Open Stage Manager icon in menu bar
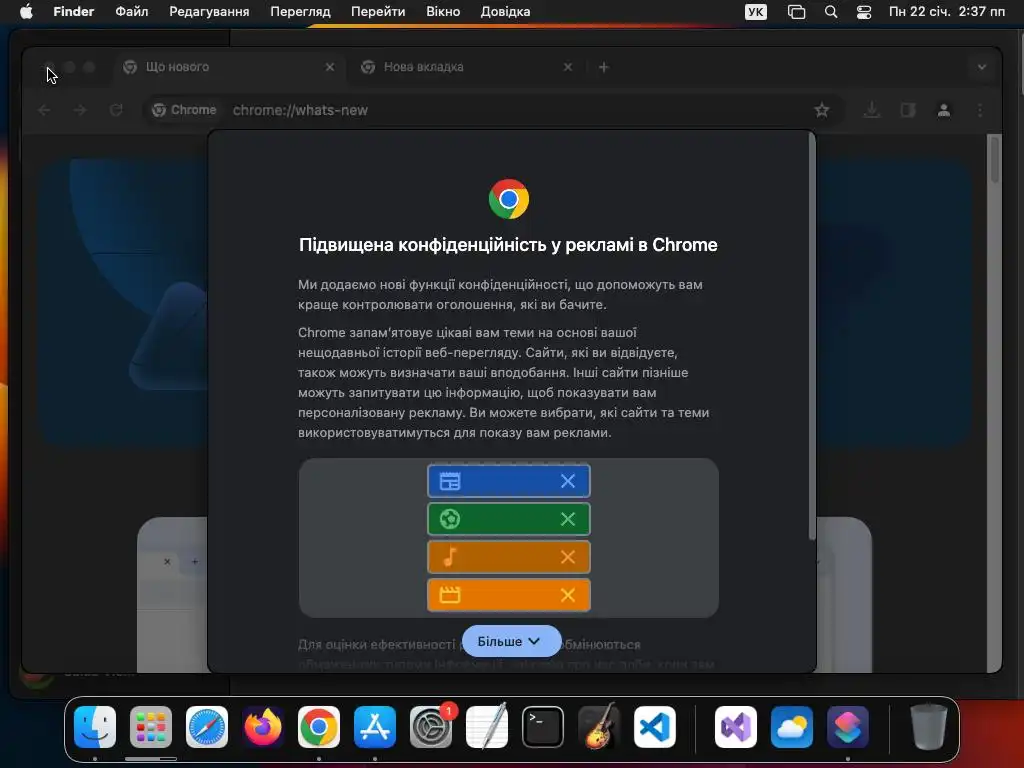Image resolution: width=1024 pixels, height=768 pixels. [796, 12]
